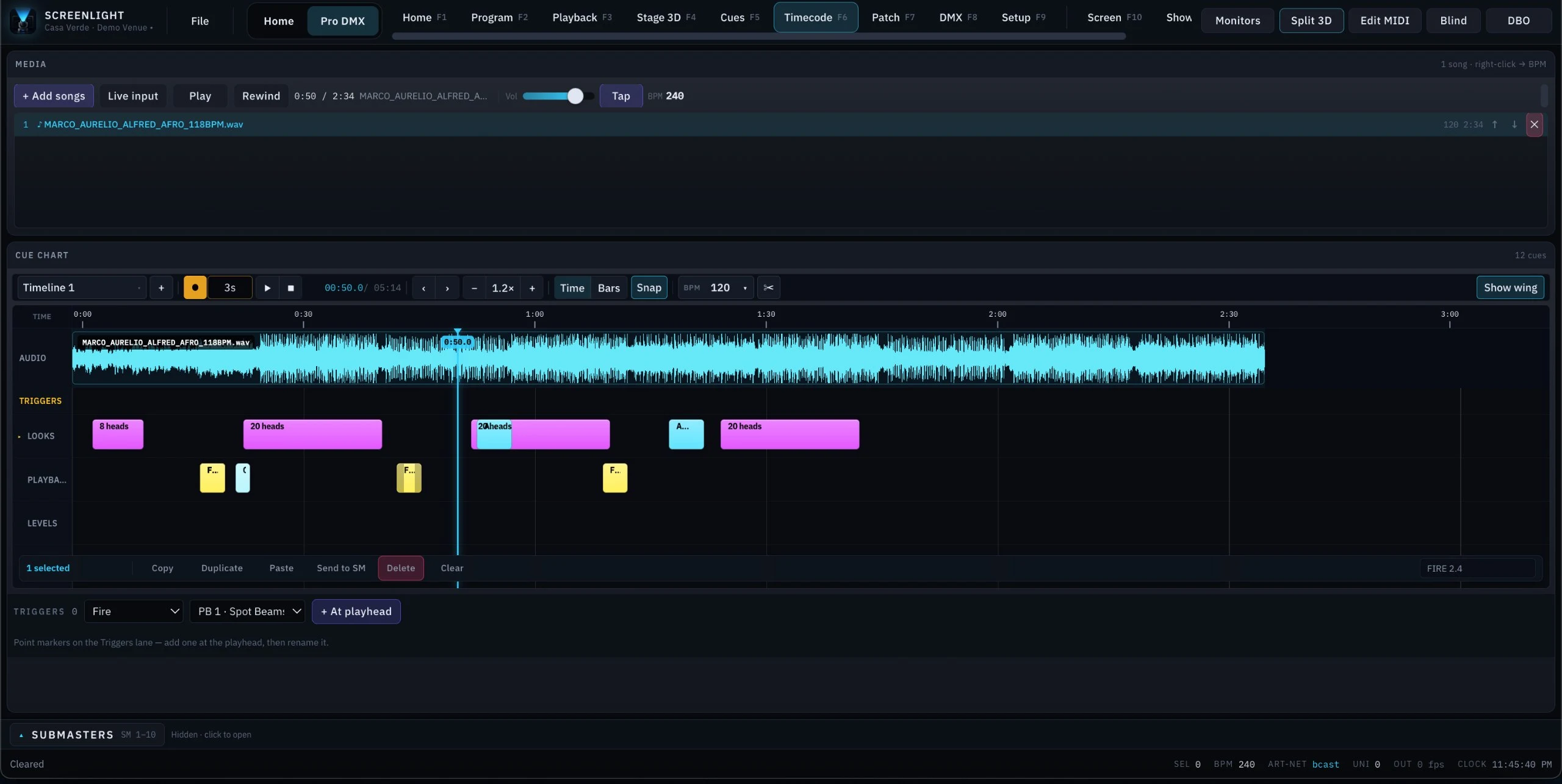Switch to the Playback F3 tab
1562x784 pixels.
tap(582, 17)
